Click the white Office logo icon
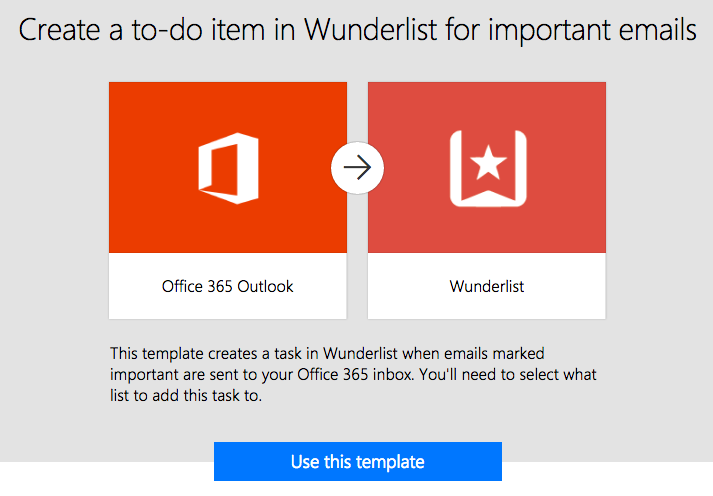This screenshot has height=496, width=713. [x=228, y=165]
